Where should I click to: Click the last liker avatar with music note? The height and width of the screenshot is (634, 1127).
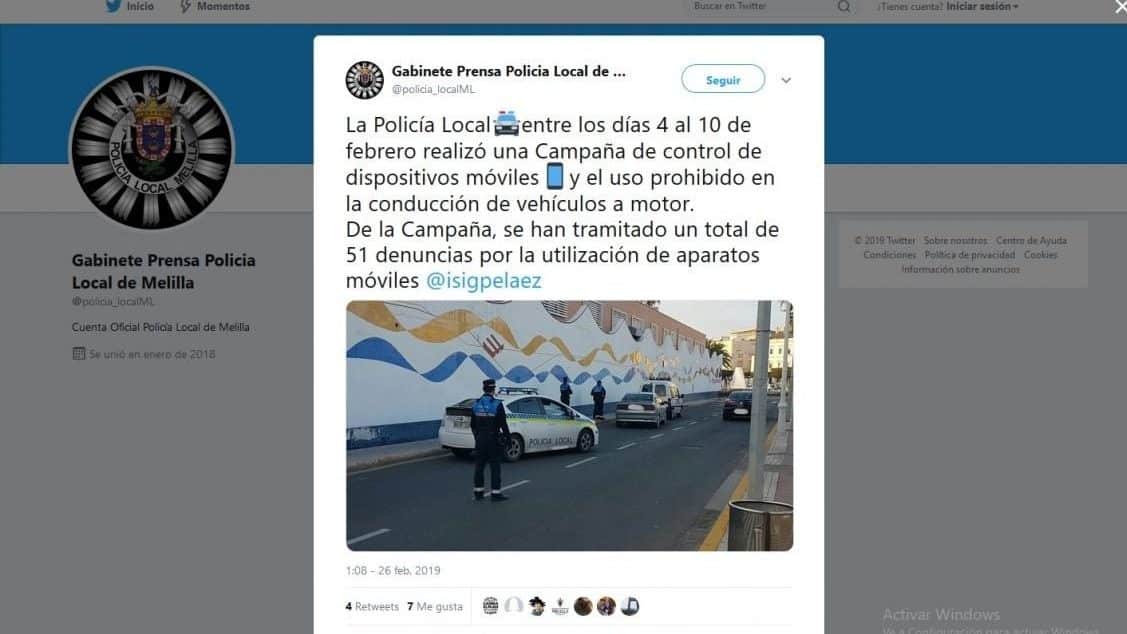coord(630,606)
